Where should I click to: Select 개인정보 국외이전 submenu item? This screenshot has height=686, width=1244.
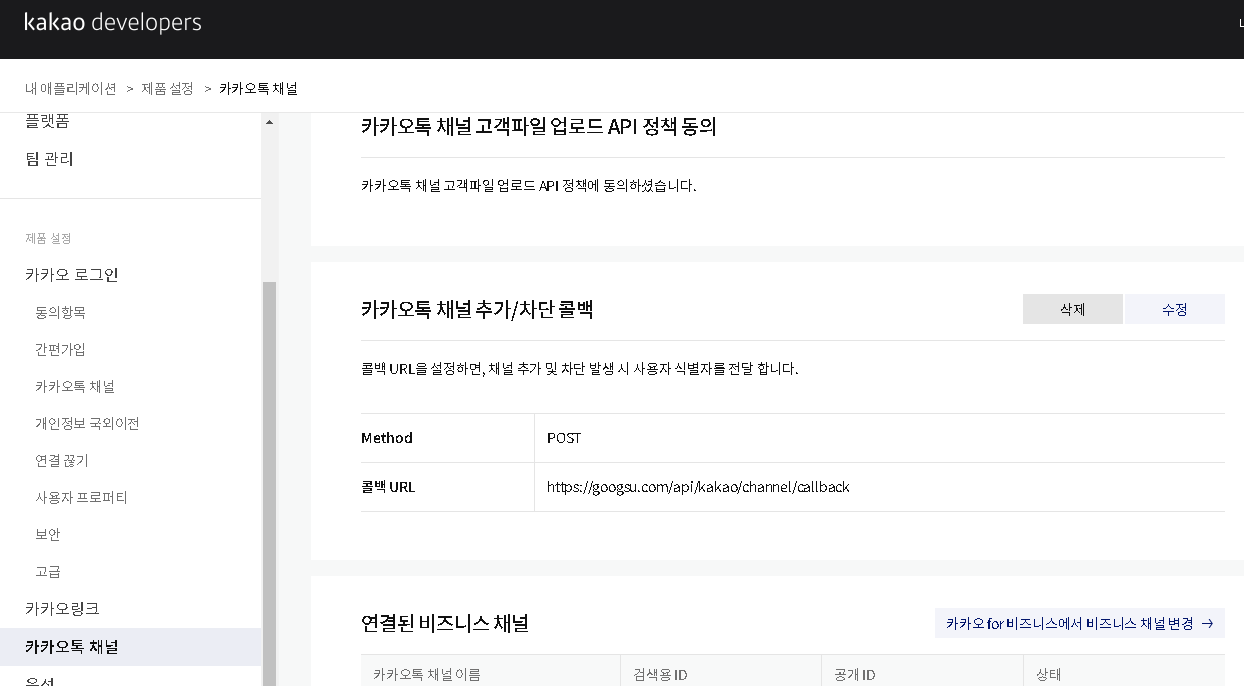tap(87, 423)
